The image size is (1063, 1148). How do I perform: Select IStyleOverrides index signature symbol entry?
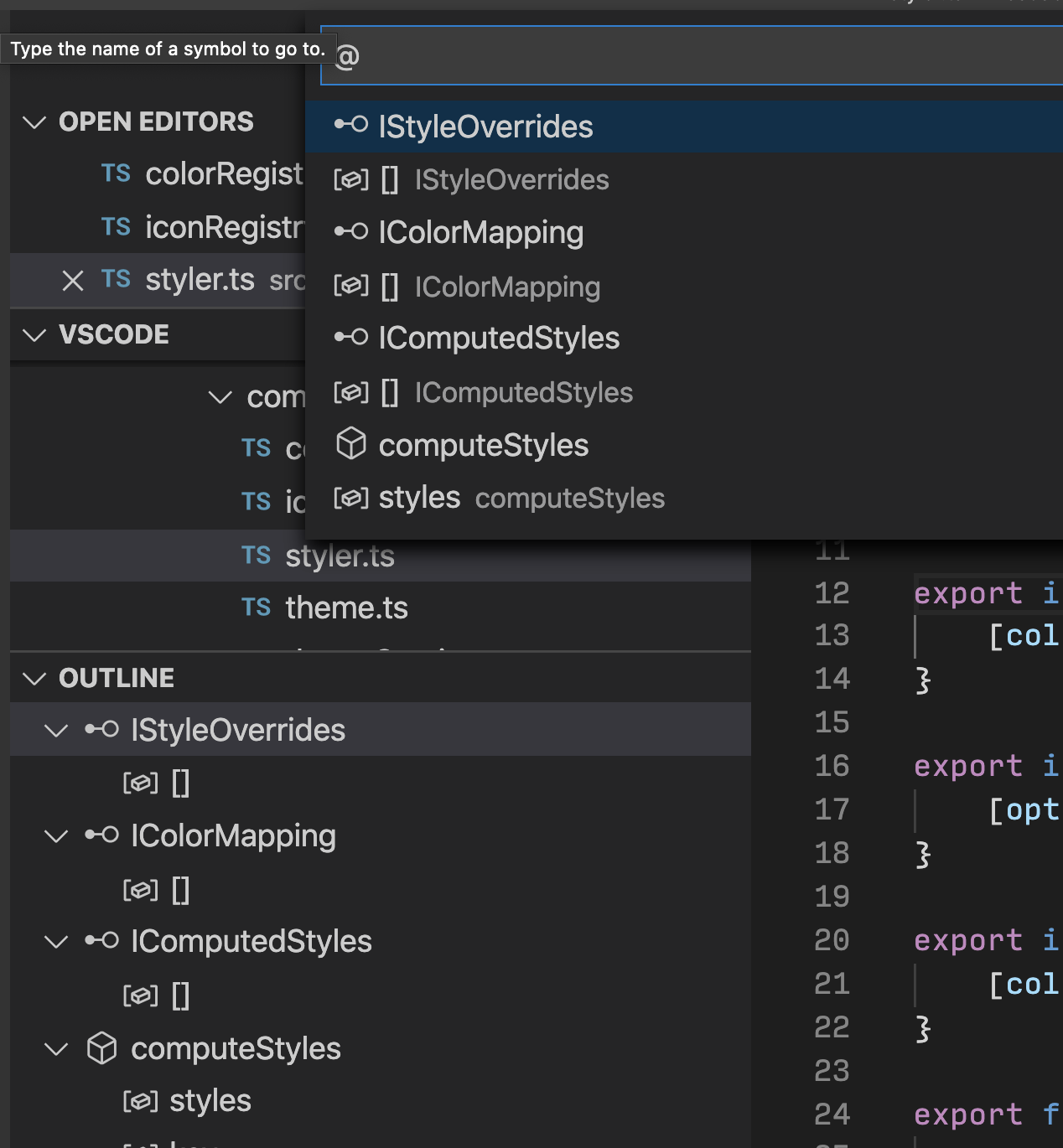click(x=684, y=179)
